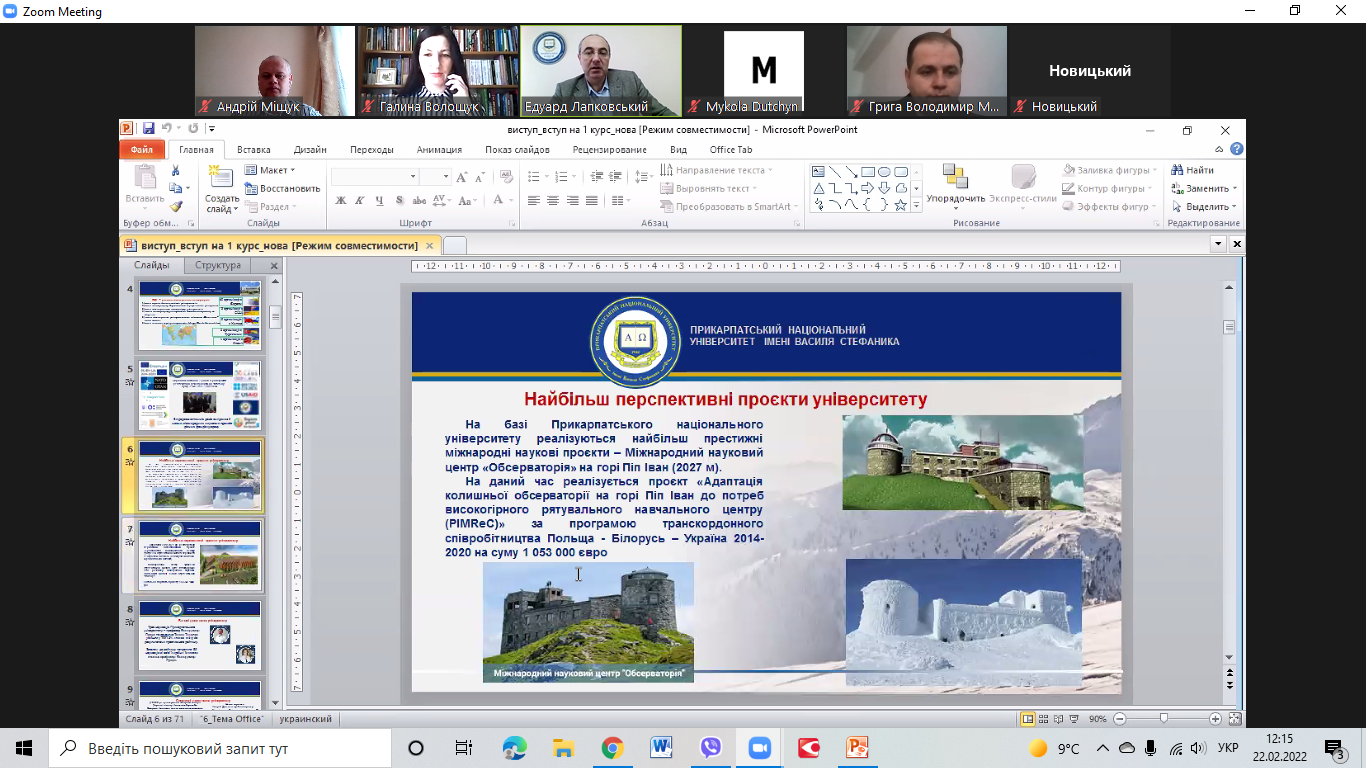The image size is (1366, 768).
Task: Switch to the Структура pane tab
Action: pos(218,266)
